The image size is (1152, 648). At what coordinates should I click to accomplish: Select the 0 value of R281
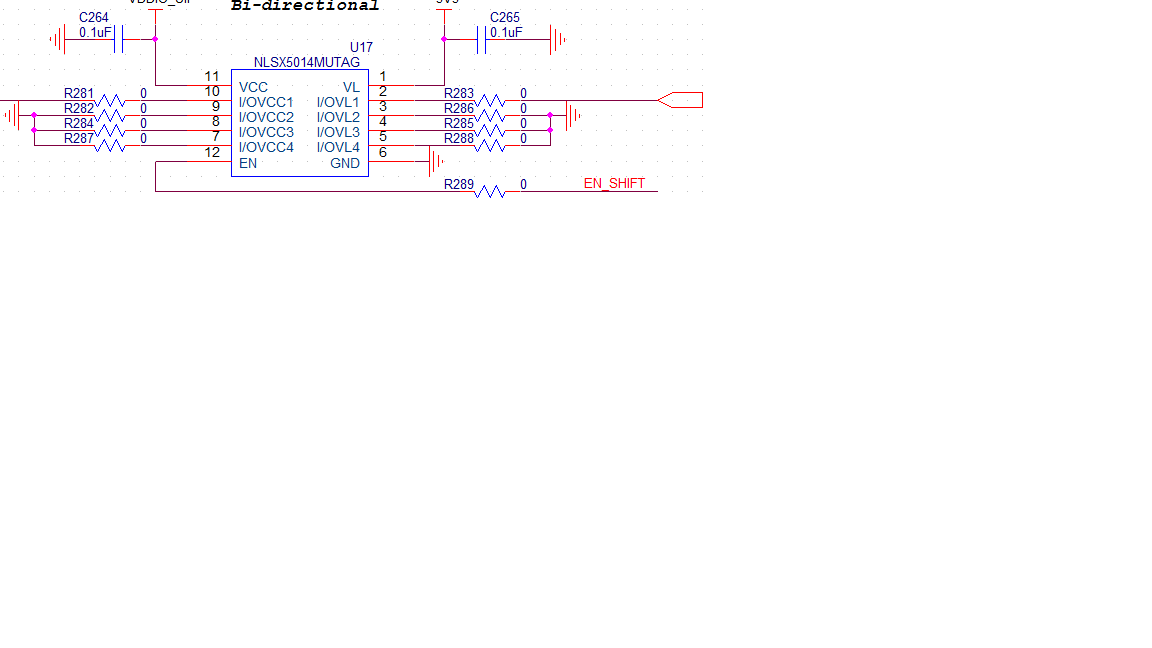tap(143, 93)
